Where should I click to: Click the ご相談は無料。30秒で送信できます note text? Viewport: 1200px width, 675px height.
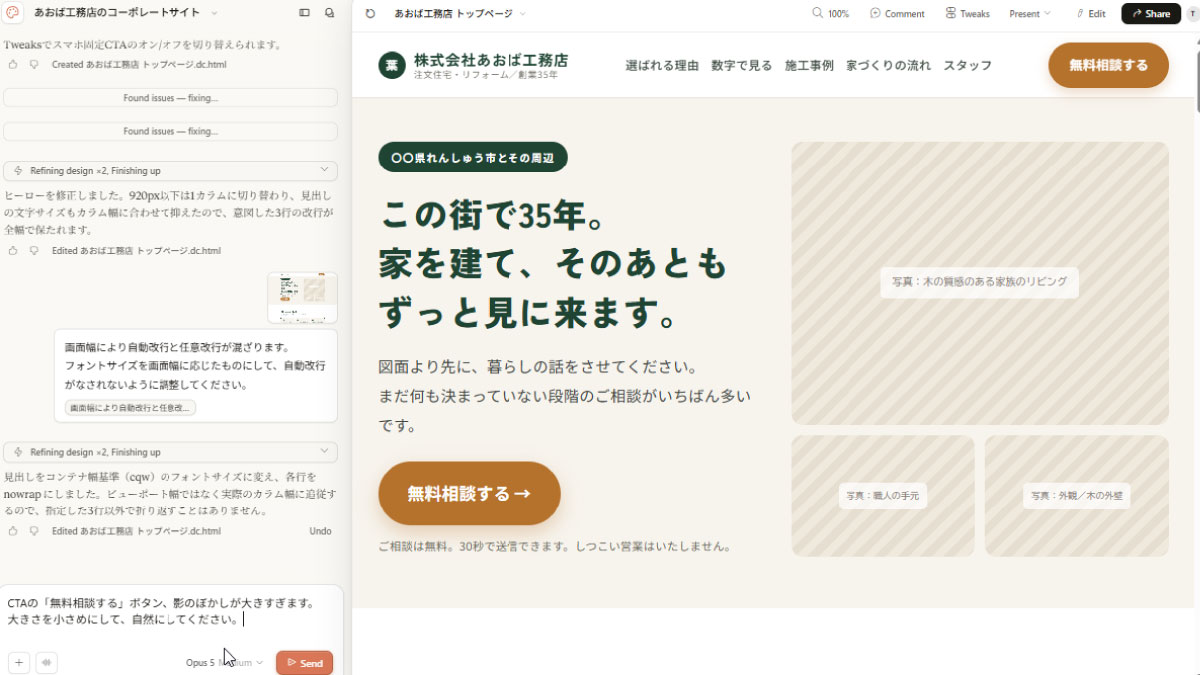coord(555,547)
